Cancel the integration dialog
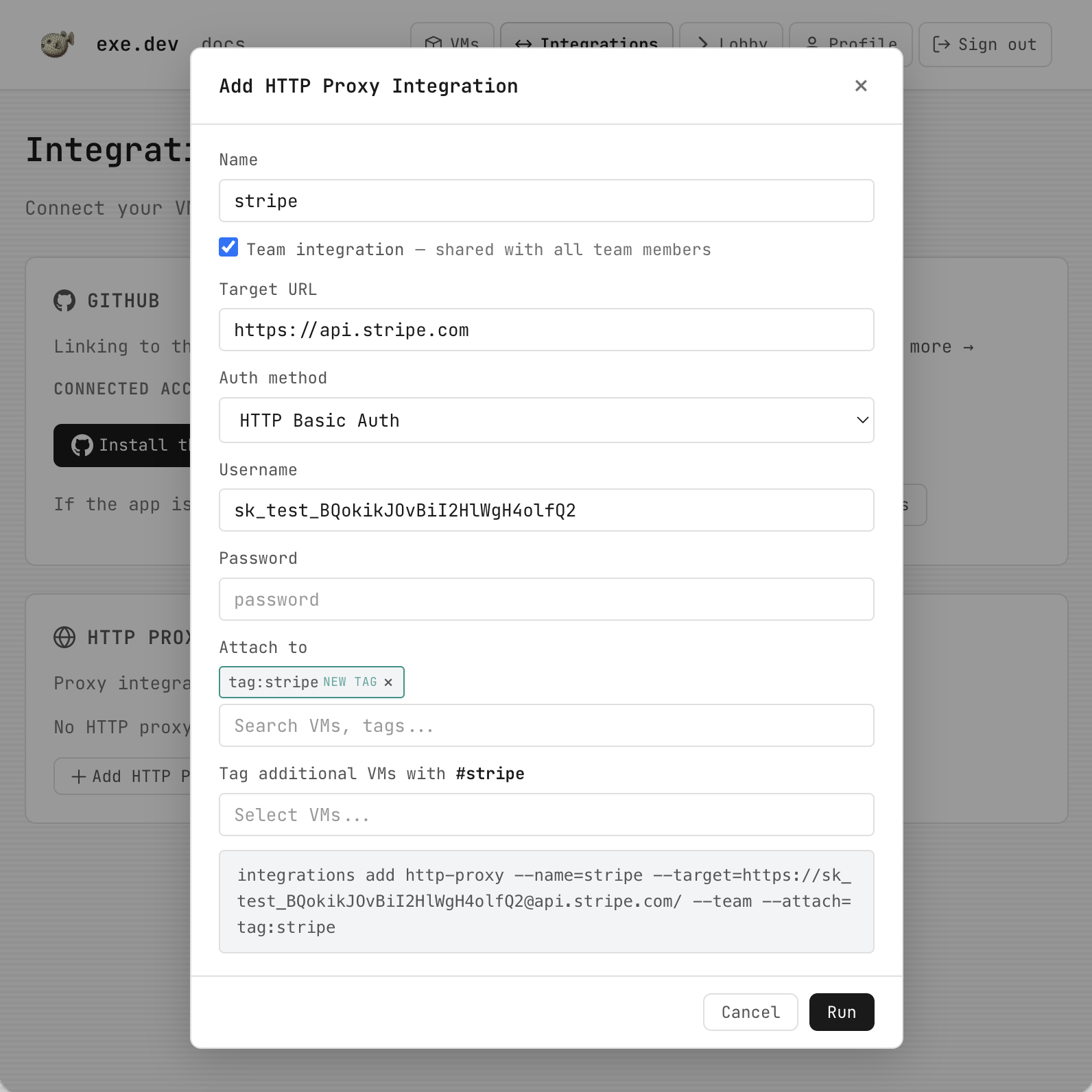The width and height of the screenshot is (1092, 1092). 750,1012
